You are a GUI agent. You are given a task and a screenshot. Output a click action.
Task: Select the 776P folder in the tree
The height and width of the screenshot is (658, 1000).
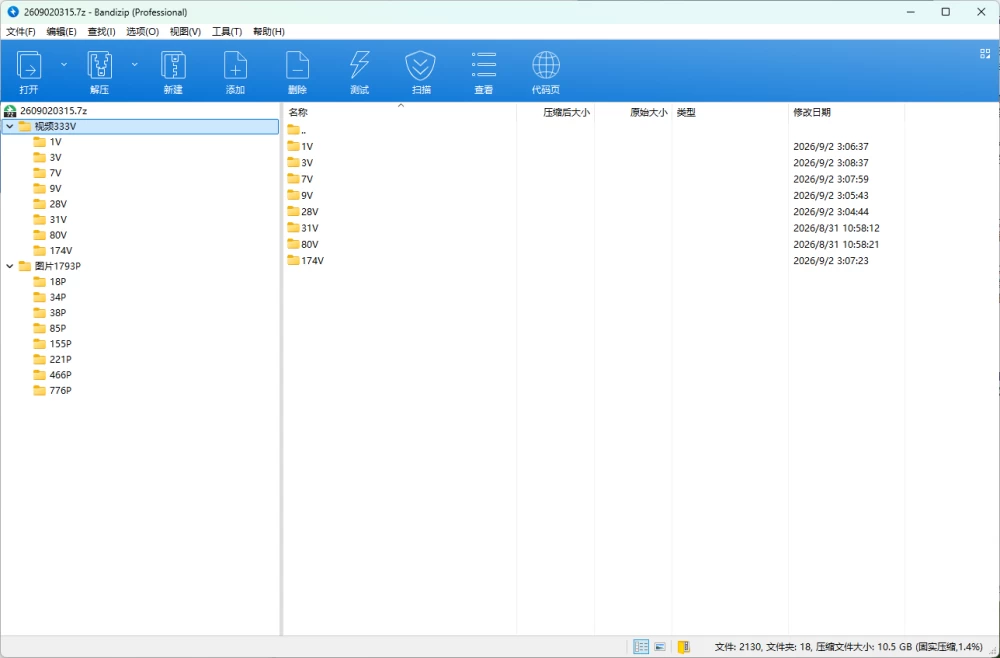pos(61,390)
